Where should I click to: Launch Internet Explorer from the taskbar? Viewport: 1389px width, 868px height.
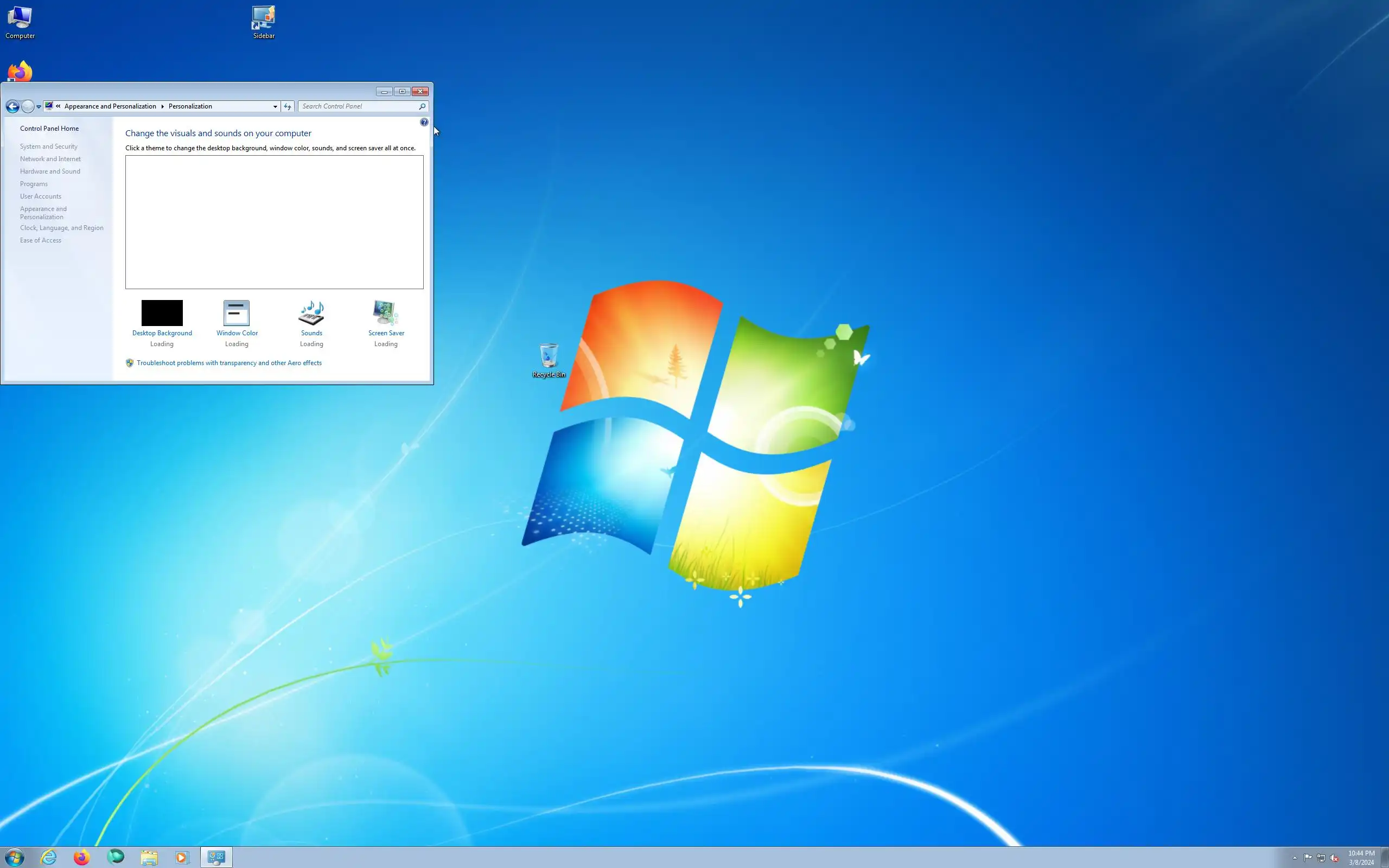click(49, 857)
